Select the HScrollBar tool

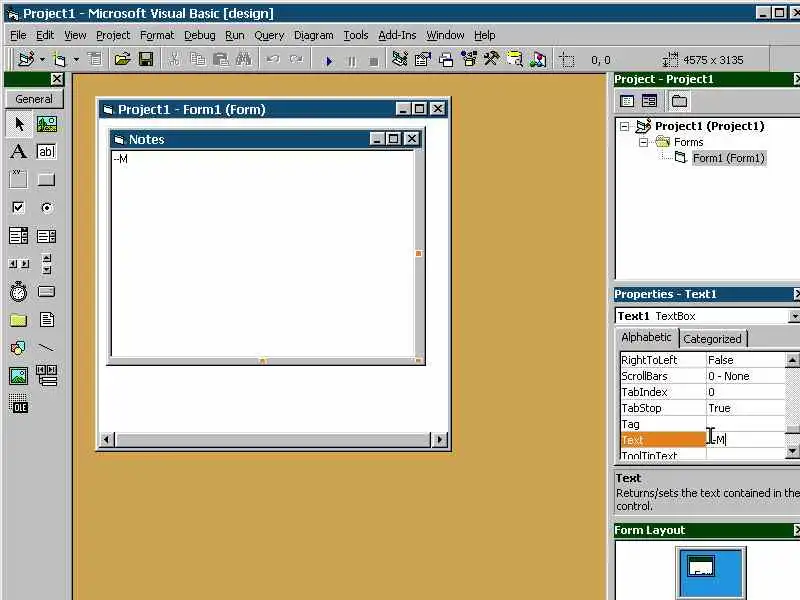pos(19,264)
